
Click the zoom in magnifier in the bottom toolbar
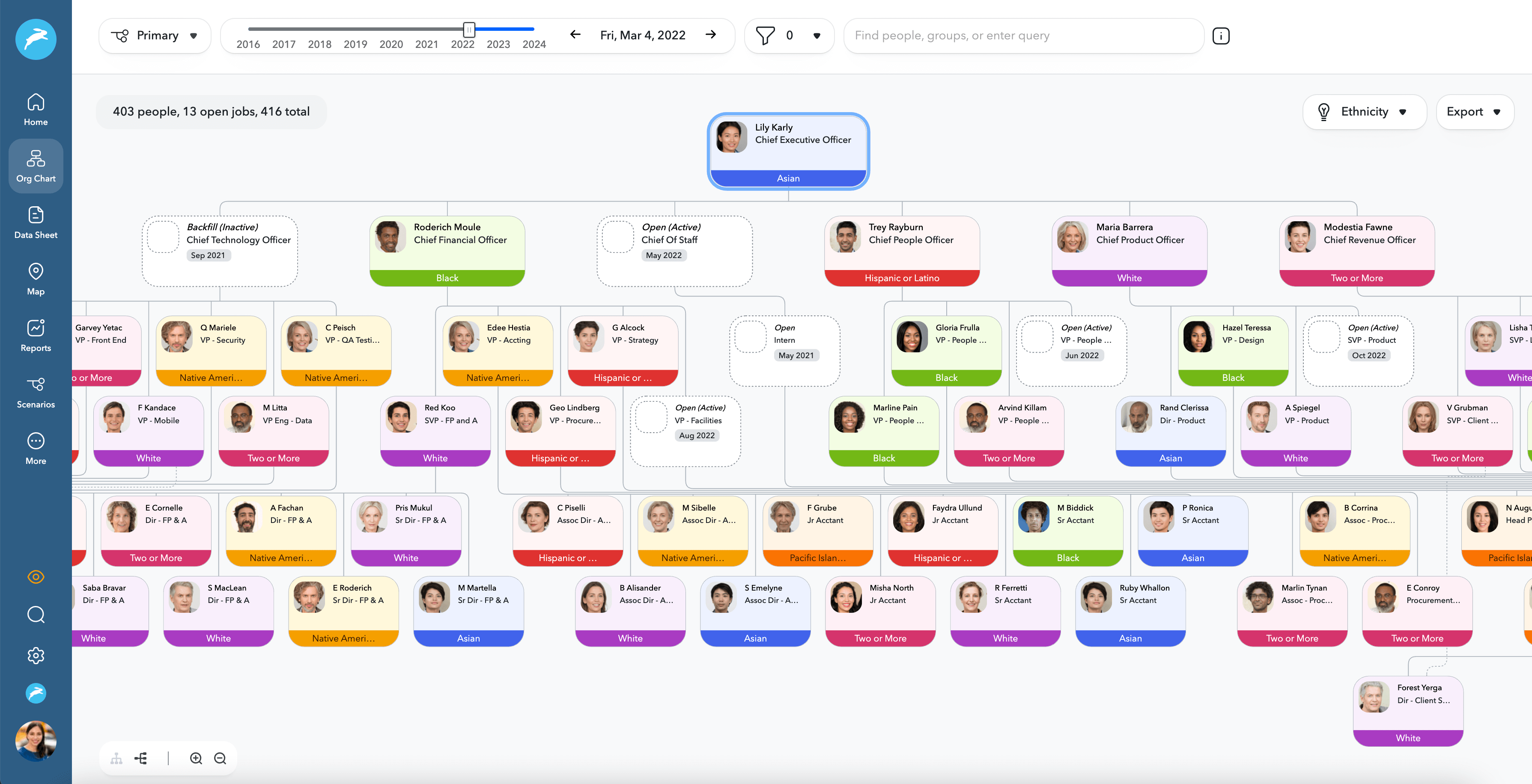click(x=196, y=758)
